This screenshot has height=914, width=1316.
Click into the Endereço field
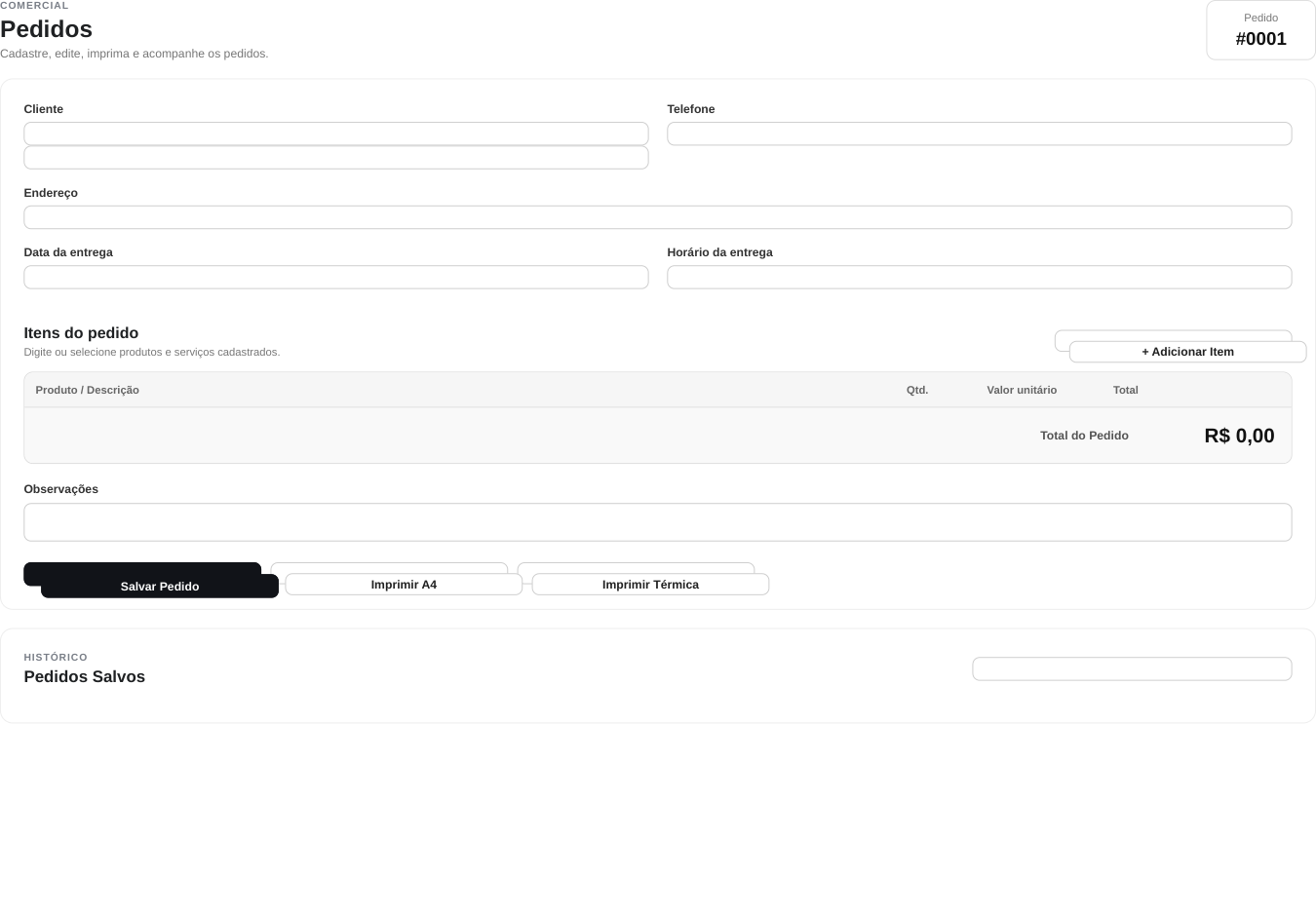(657, 217)
